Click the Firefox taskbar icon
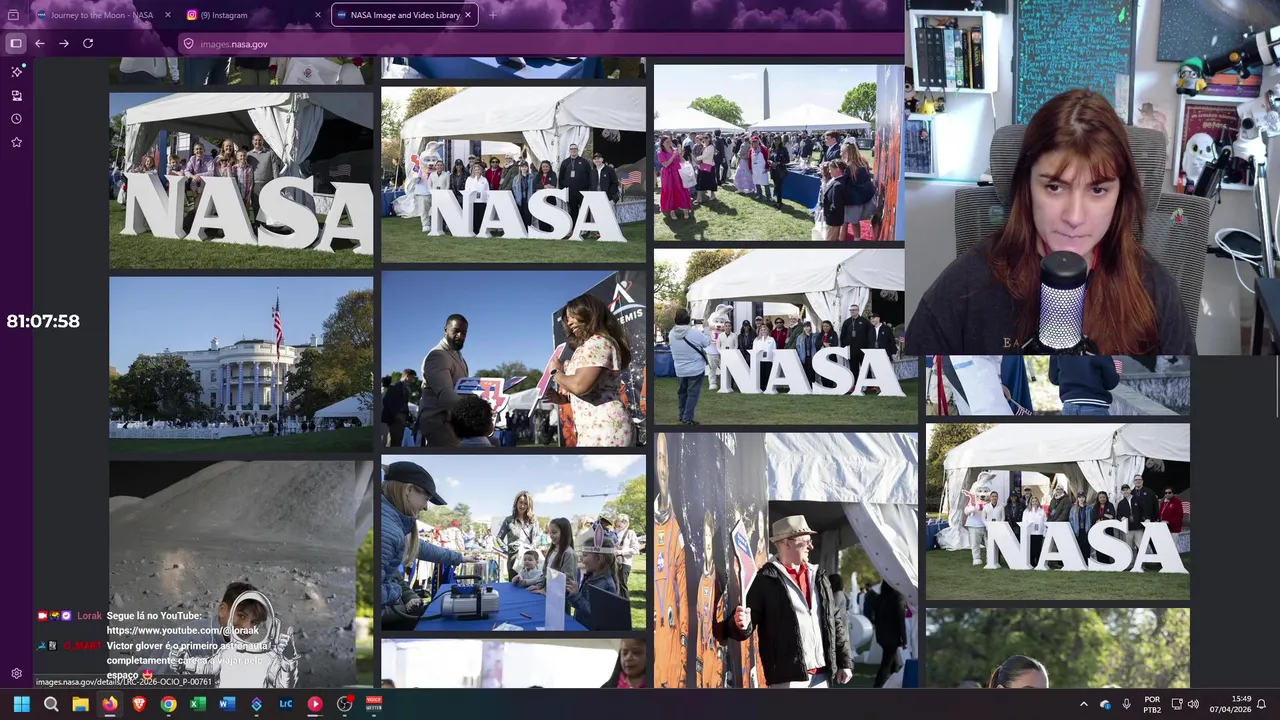 click(x=109, y=704)
